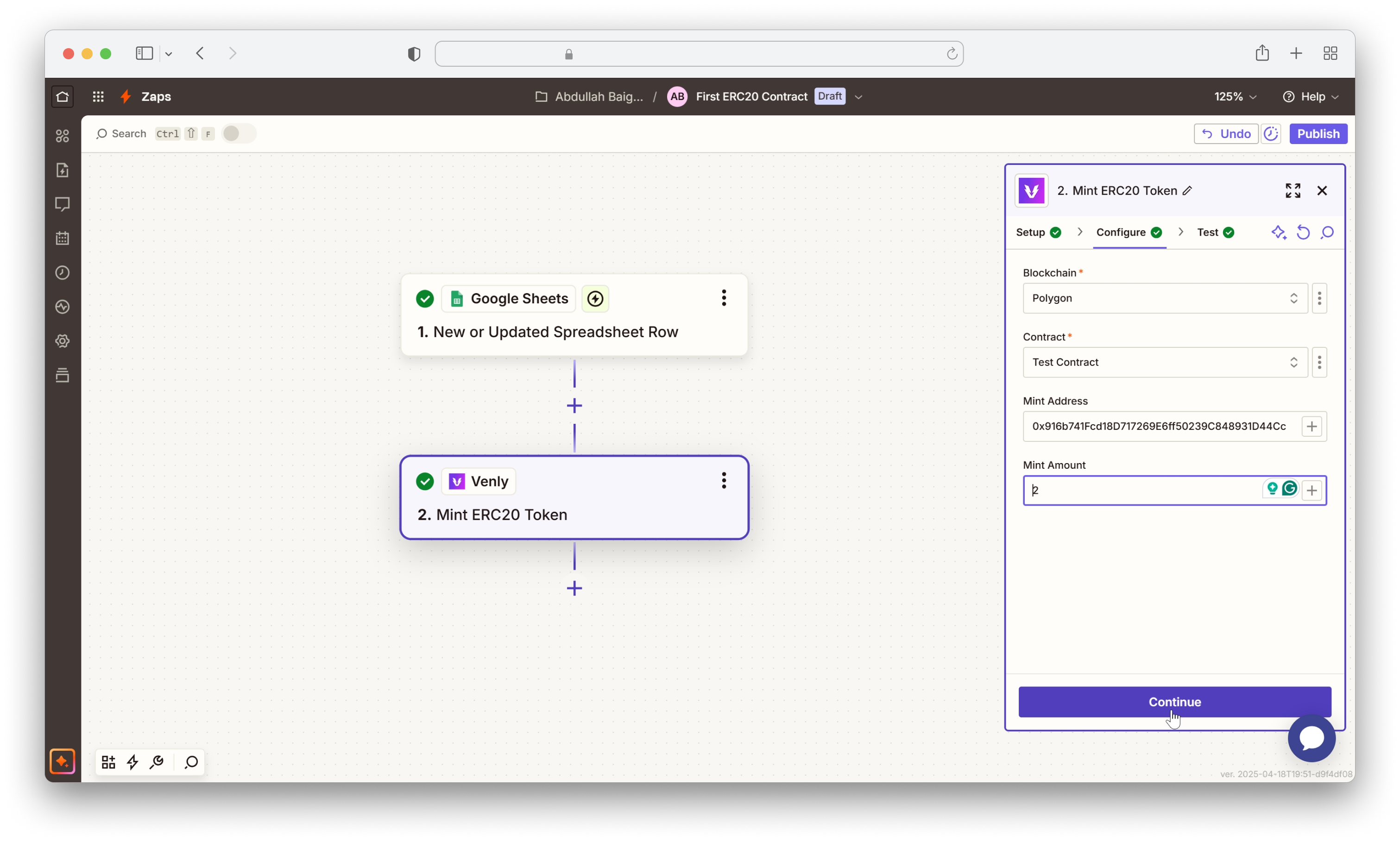Open the Contract Test Contract dropdown
This screenshot has height=842, width=1400.
tap(1165, 363)
